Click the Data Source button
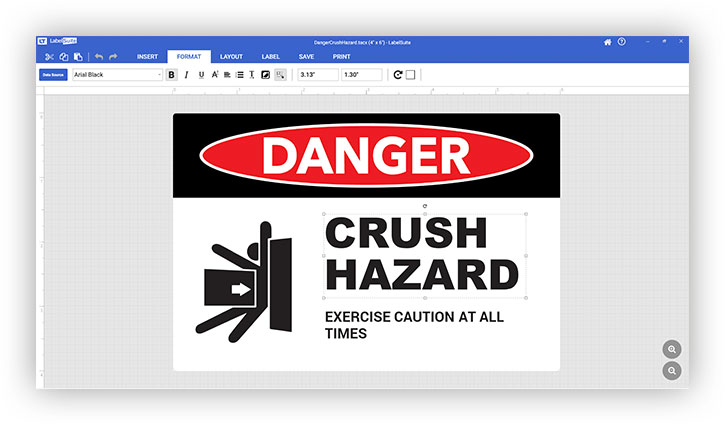Viewport: 725px width, 424px height. tap(52, 75)
